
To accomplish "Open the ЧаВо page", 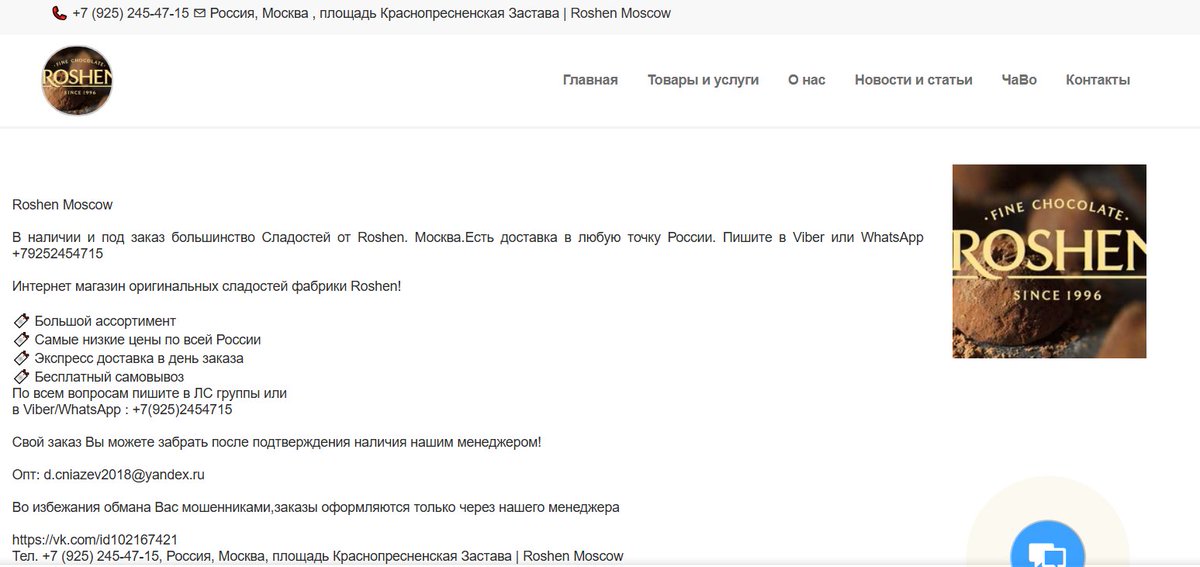I will [x=1019, y=80].
